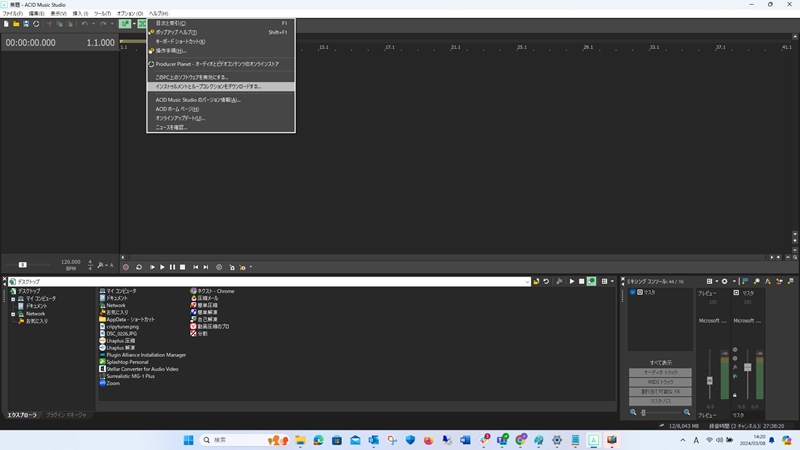Click the Pause button in transport bar
800x450 pixels.
pyautogui.click(x=172, y=267)
